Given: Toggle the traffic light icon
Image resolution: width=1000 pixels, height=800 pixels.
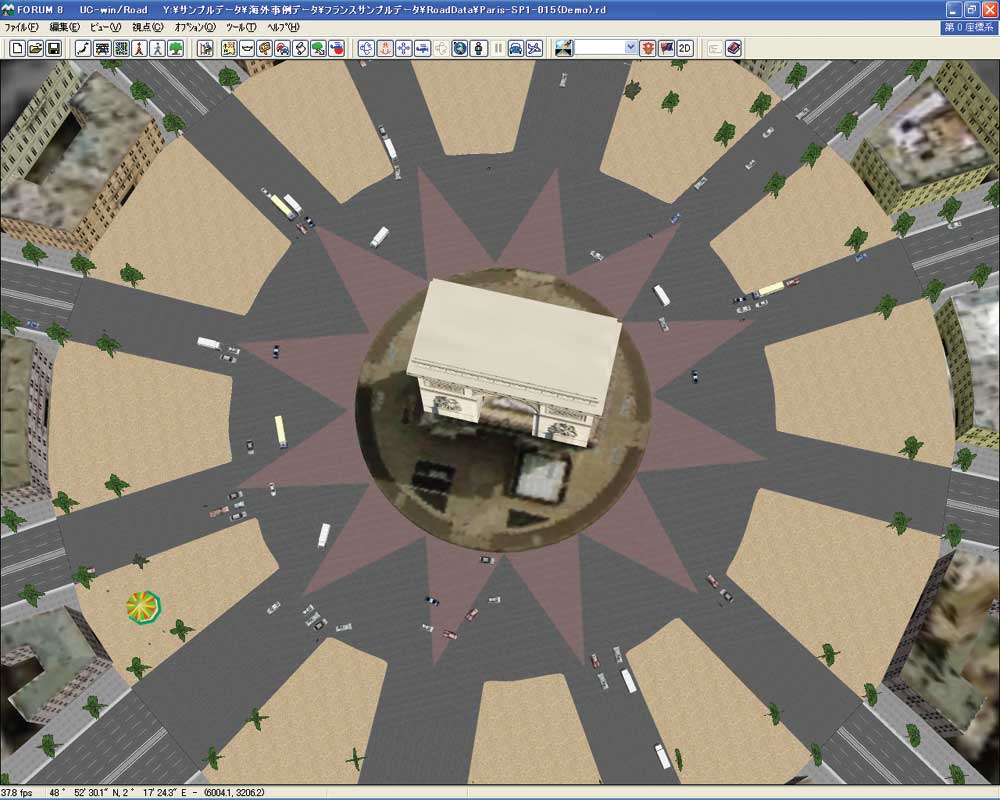Looking at the screenshot, I should click(648, 48).
